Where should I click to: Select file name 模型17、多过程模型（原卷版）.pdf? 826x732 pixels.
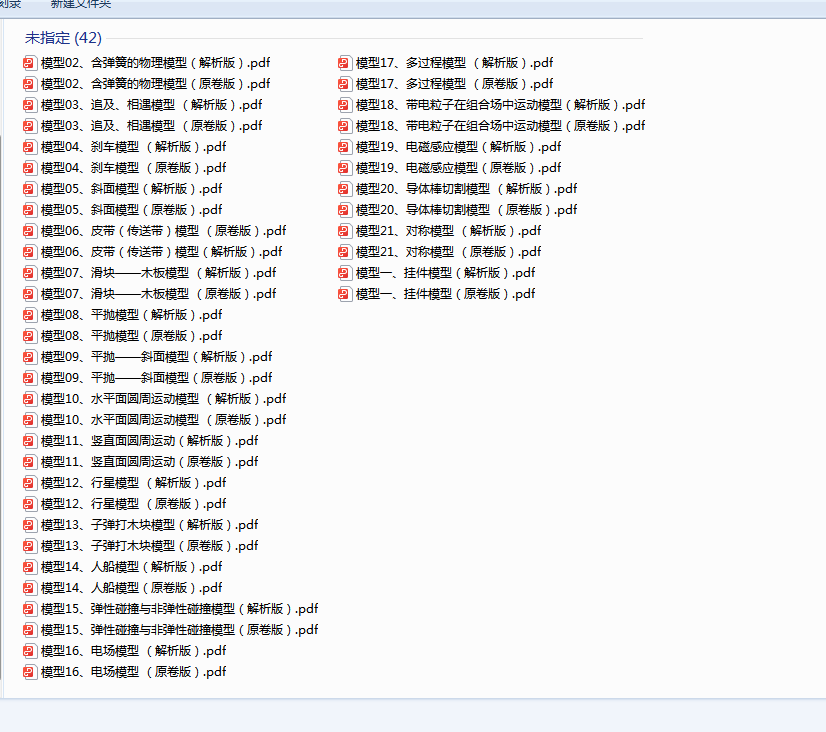(455, 84)
